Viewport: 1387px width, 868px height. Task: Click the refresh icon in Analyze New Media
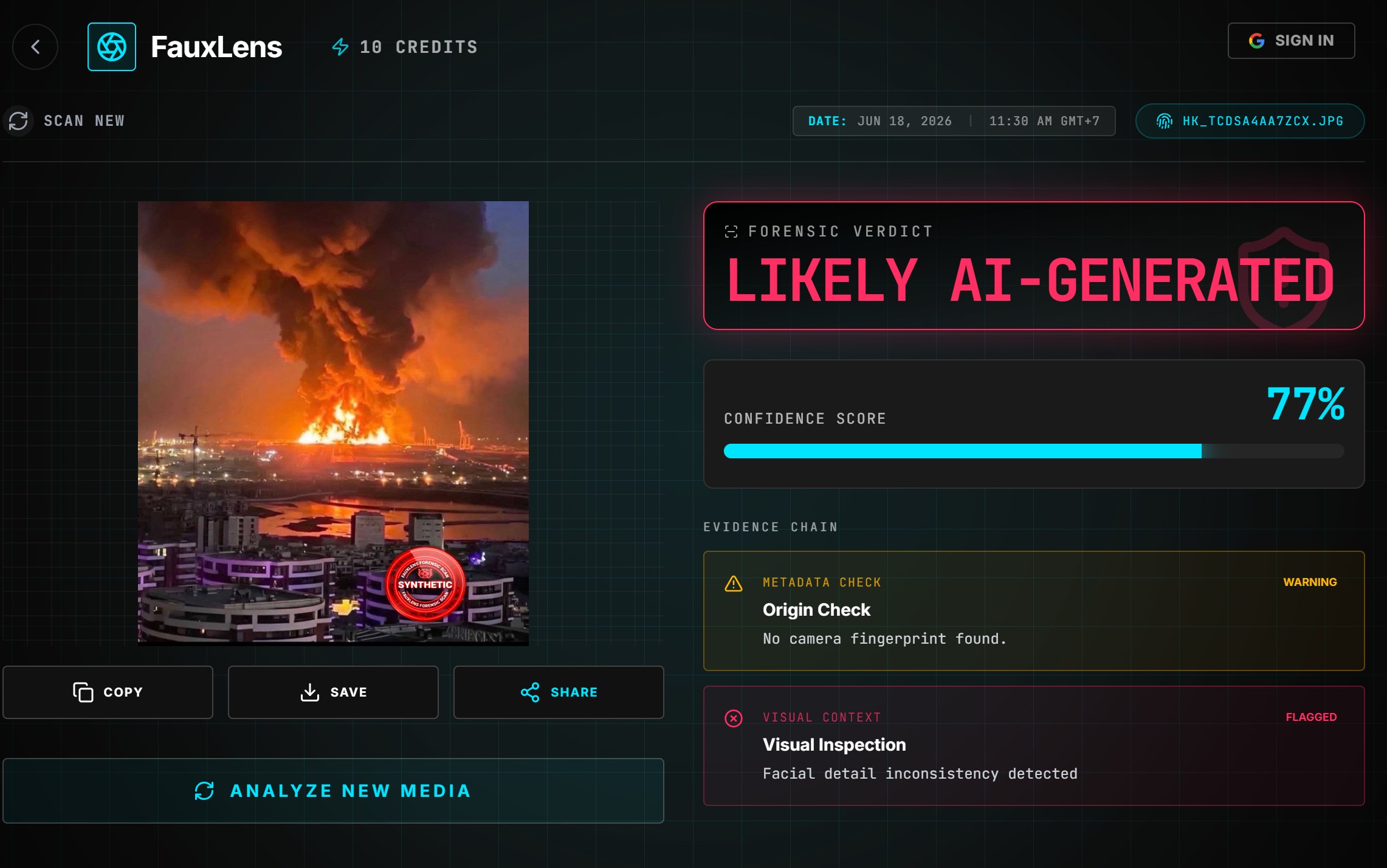coord(204,791)
